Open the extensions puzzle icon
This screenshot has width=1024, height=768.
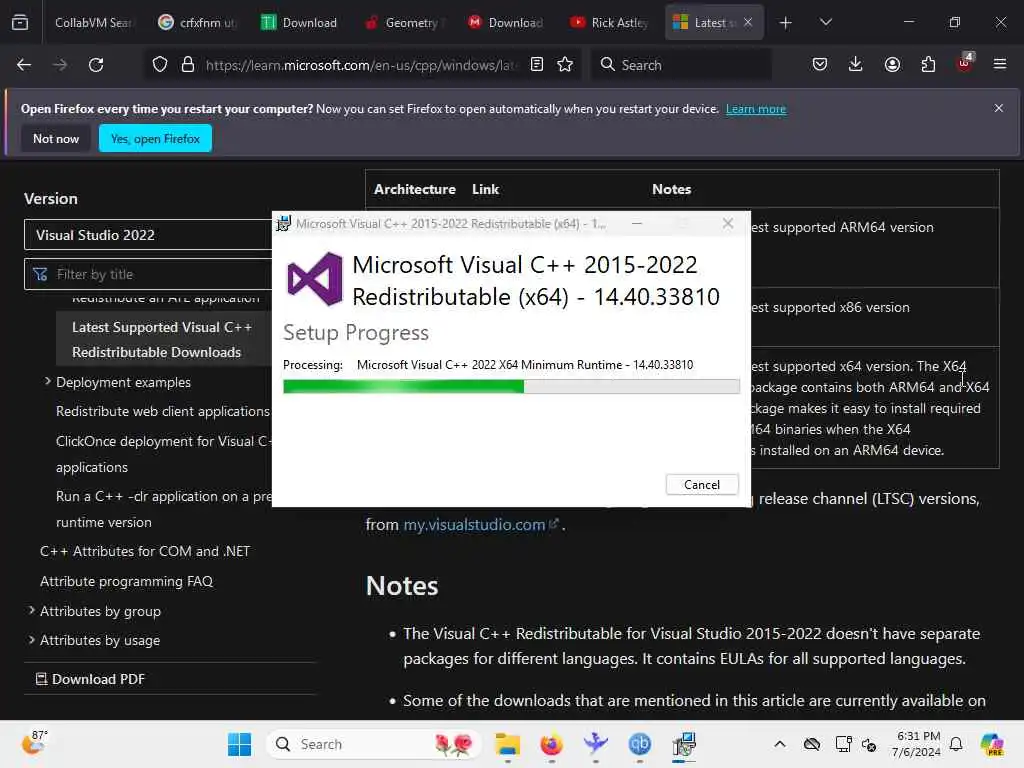(928, 65)
